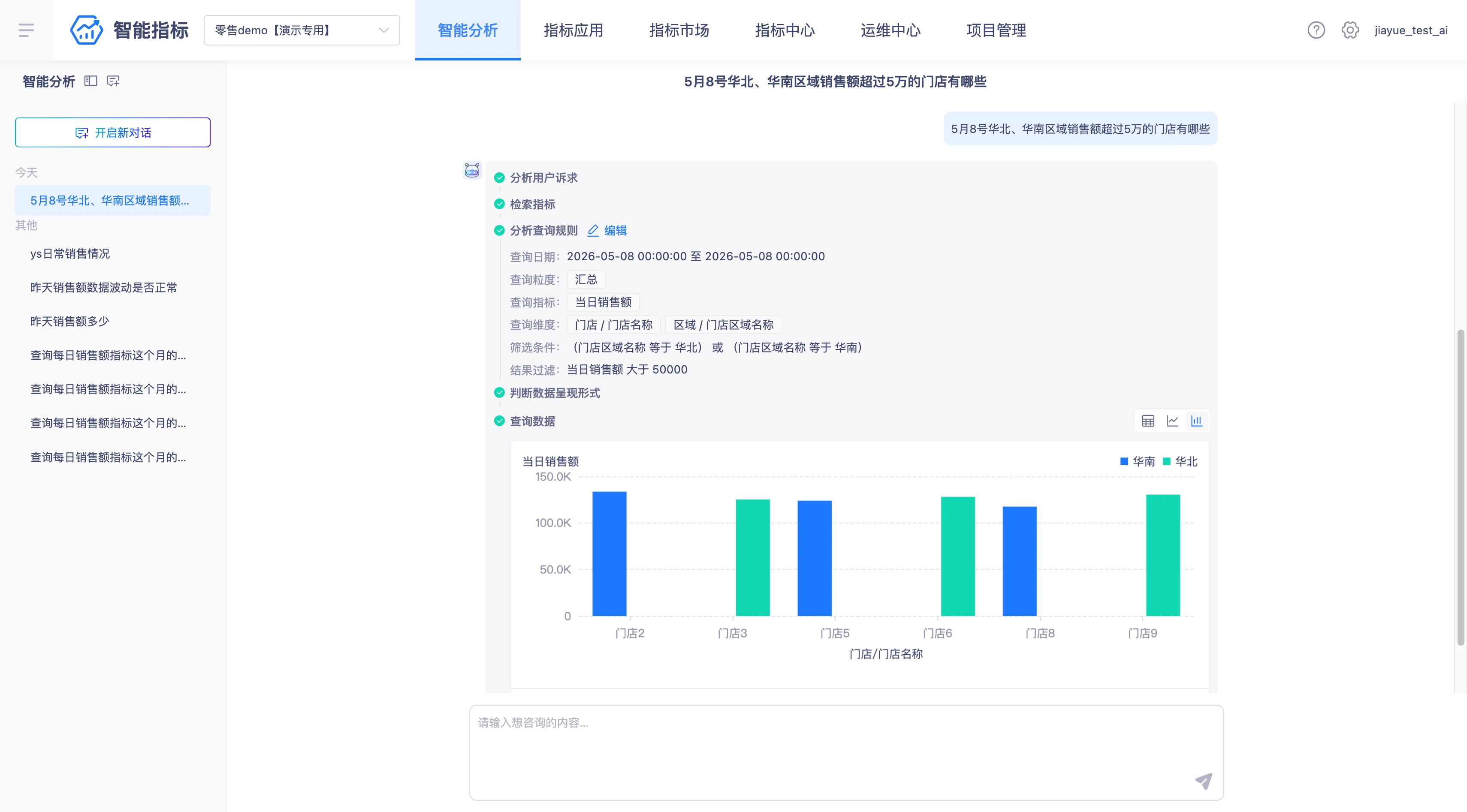Screen dimensions: 1467x812
Task: Click the blue 门店5 bar
Action: click(815, 558)
